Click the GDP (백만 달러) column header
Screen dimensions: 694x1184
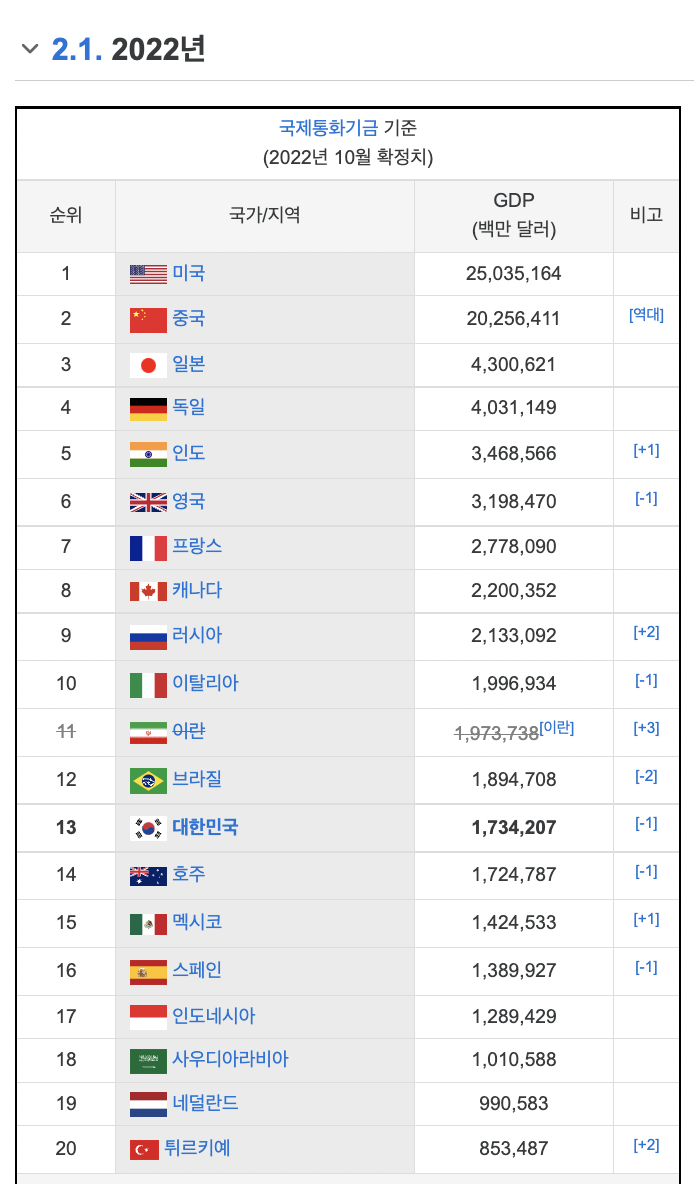pyautogui.click(x=513, y=214)
